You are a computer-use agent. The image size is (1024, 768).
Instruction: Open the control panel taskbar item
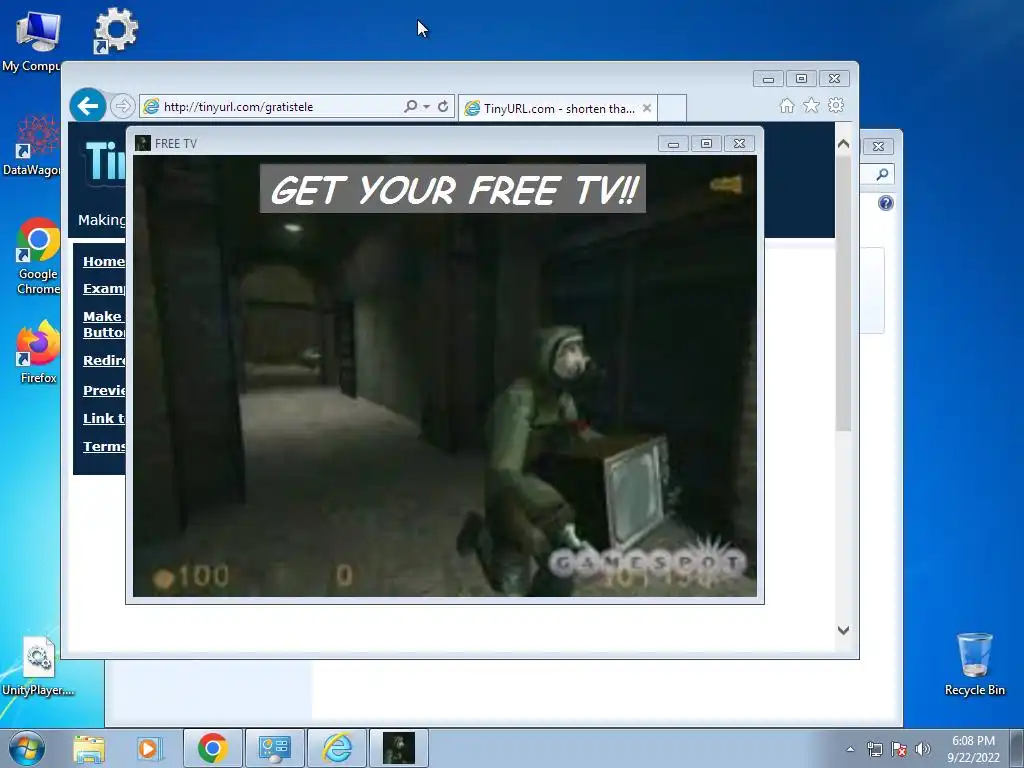274,748
